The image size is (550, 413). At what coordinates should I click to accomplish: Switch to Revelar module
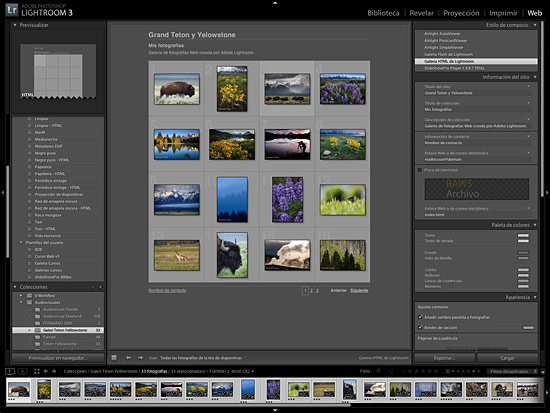pyautogui.click(x=421, y=13)
